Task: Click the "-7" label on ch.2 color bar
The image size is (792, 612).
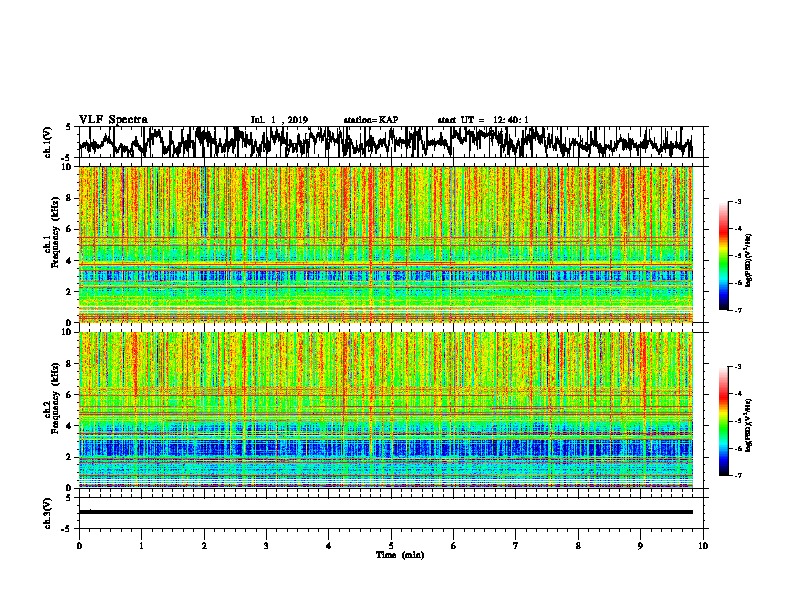Action: (x=737, y=476)
